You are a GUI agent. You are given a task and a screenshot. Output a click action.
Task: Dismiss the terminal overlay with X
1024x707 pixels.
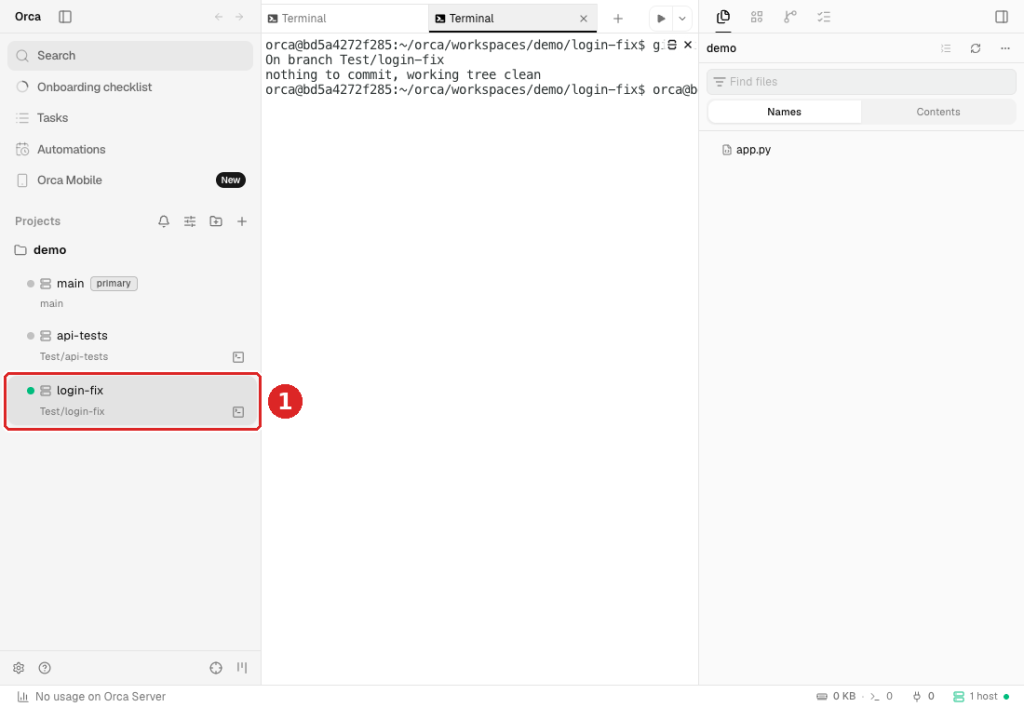click(x=688, y=45)
